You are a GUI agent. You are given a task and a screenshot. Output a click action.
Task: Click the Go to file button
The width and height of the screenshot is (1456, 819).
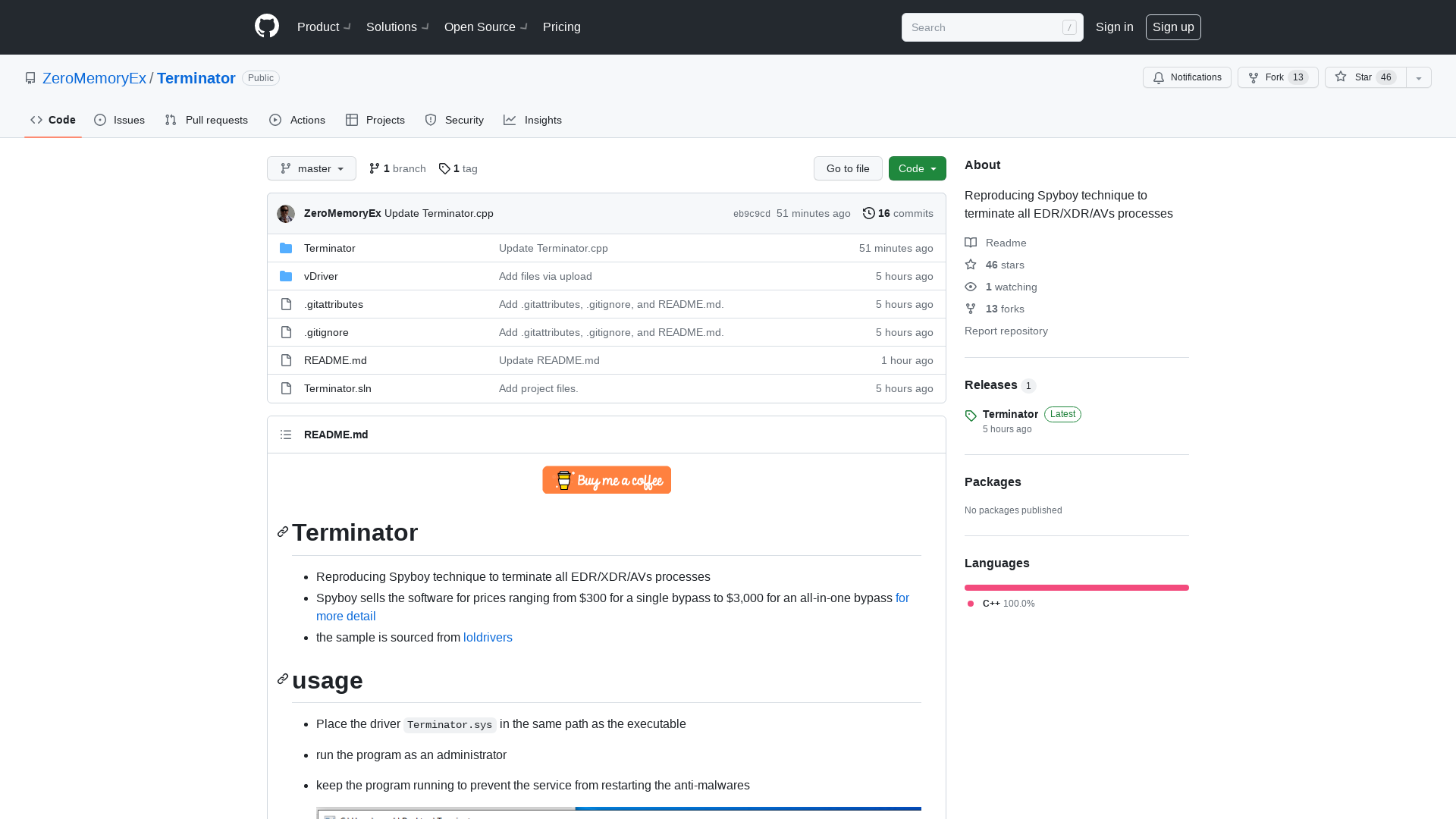pyautogui.click(x=848, y=168)
